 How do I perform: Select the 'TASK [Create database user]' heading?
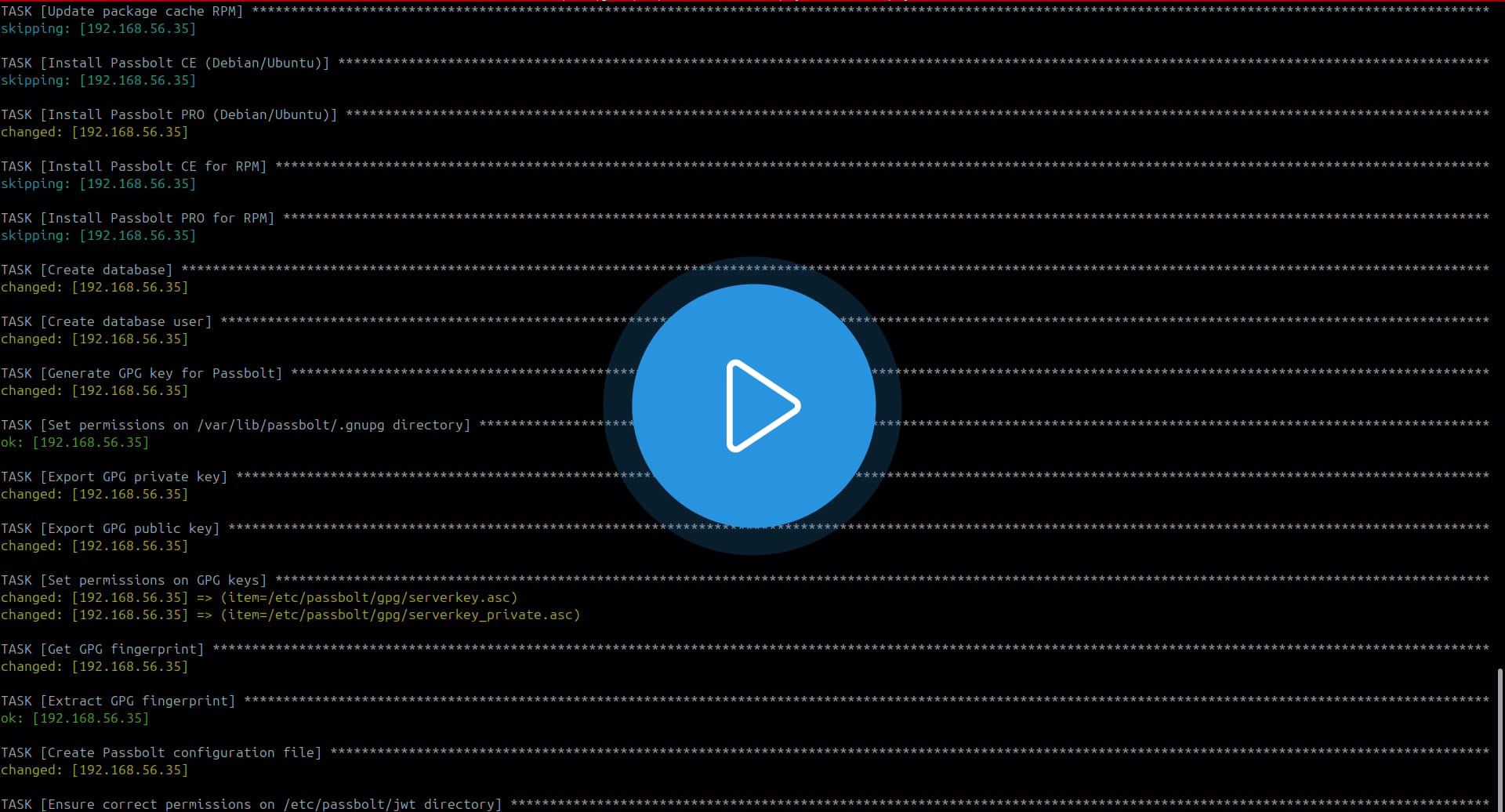point(107,321)
